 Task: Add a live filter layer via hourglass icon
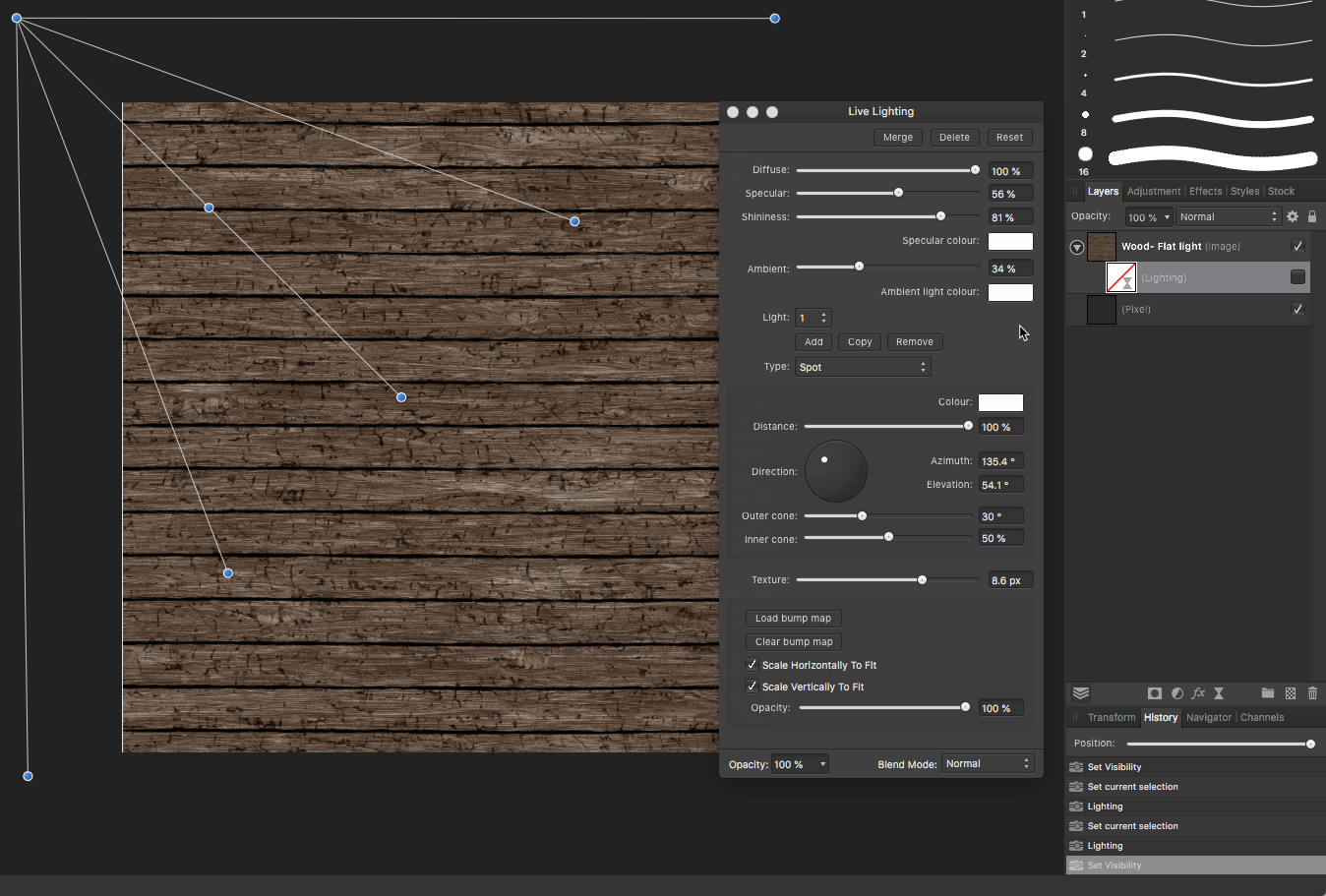pos(1219,693)
